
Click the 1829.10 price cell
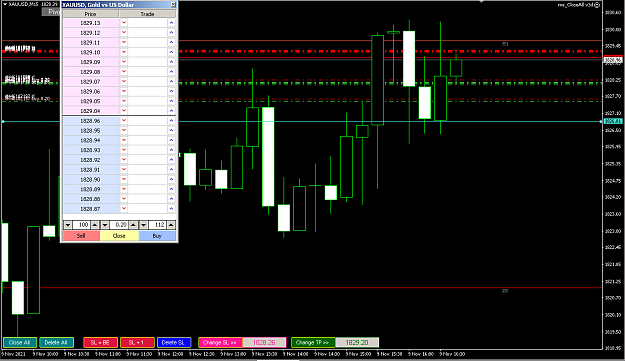(90, 52)
